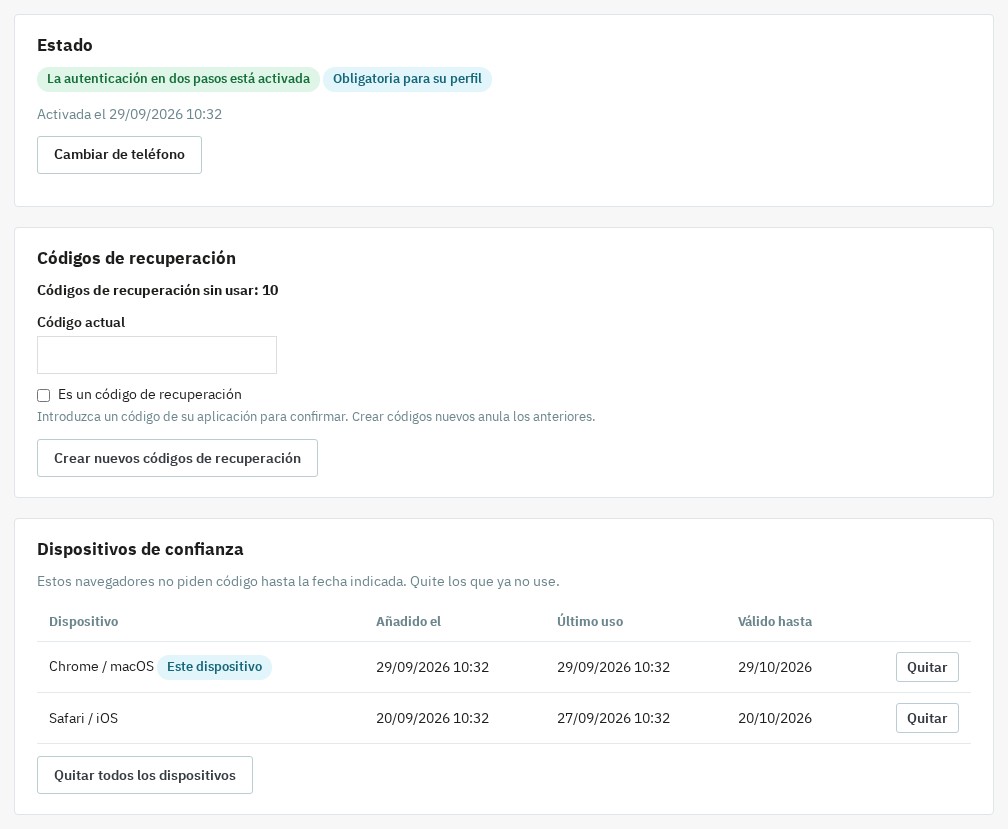Screen dimensions: 1008x829
Task: Focus the Código actual input field
Action: click(x=157, y=355)
